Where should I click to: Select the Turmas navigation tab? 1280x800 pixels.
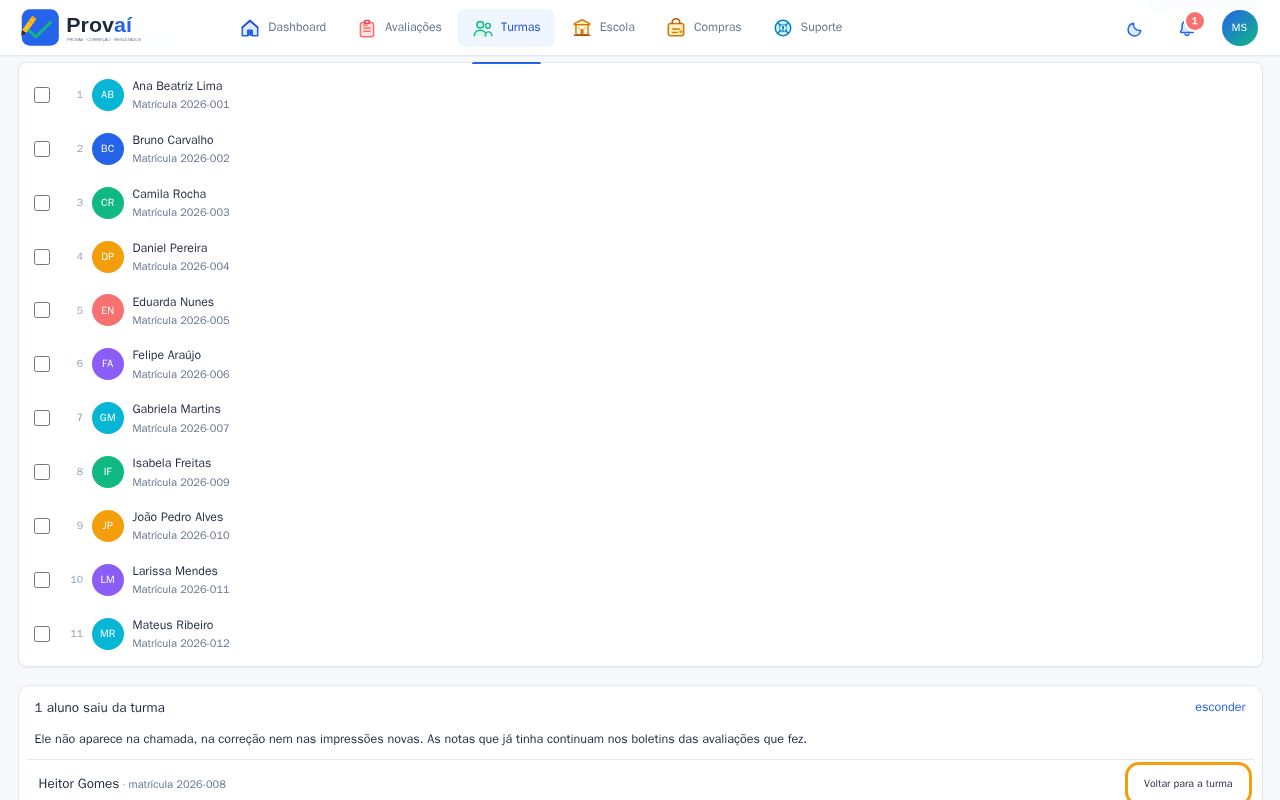coord(507,28)
